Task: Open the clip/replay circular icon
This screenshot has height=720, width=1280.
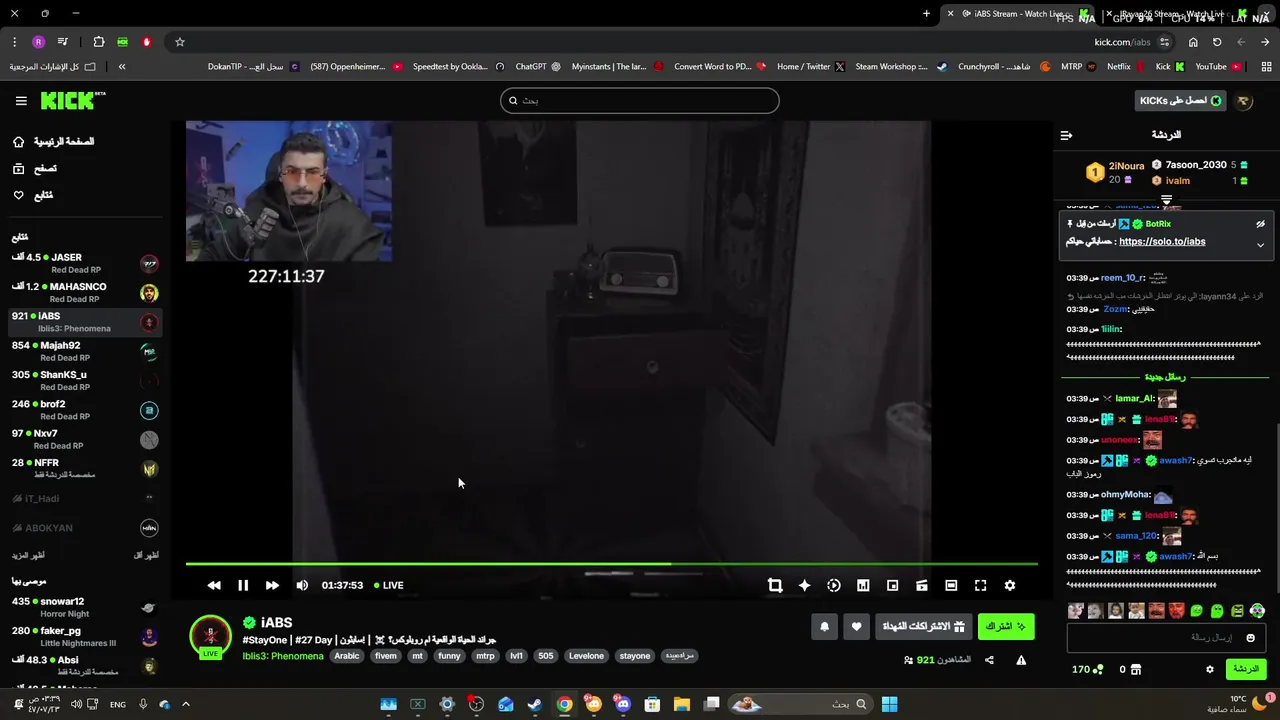Action: (x=834, y=585)
